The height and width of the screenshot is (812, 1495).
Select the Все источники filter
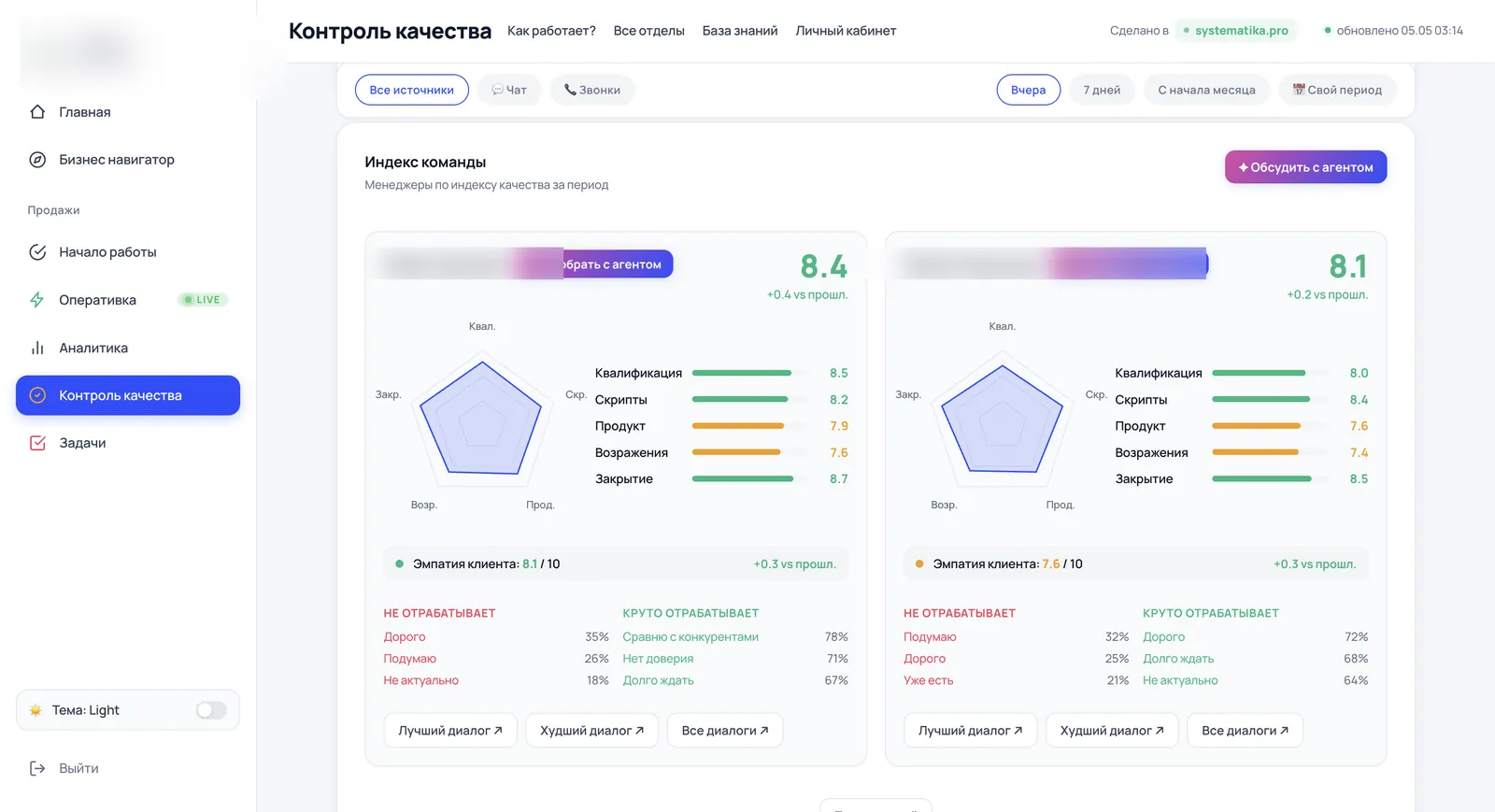point(412,90)
